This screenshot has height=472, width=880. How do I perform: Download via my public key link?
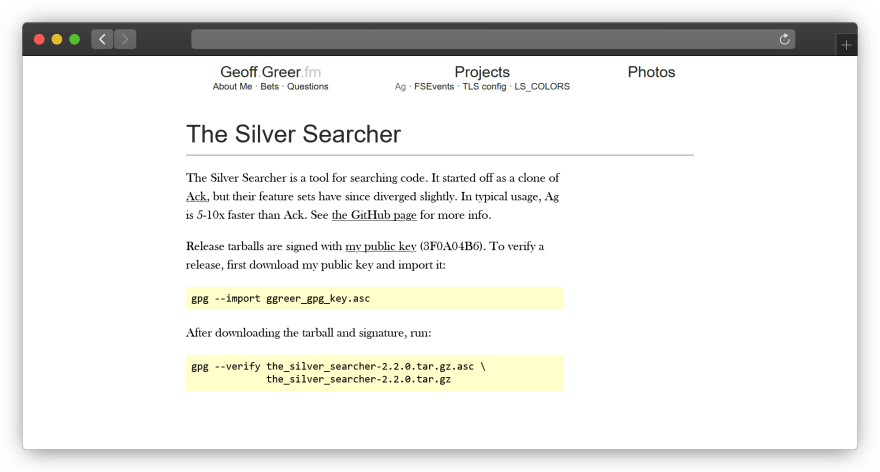(x=381, y=246)
